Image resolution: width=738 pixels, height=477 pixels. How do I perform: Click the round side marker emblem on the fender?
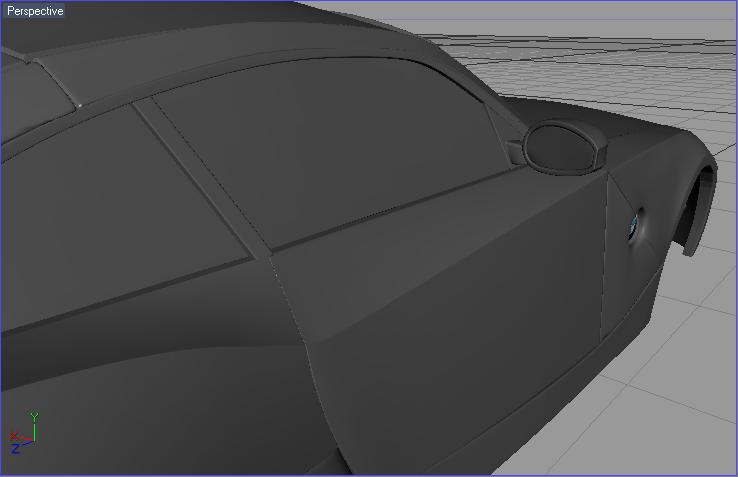(633, 226)
